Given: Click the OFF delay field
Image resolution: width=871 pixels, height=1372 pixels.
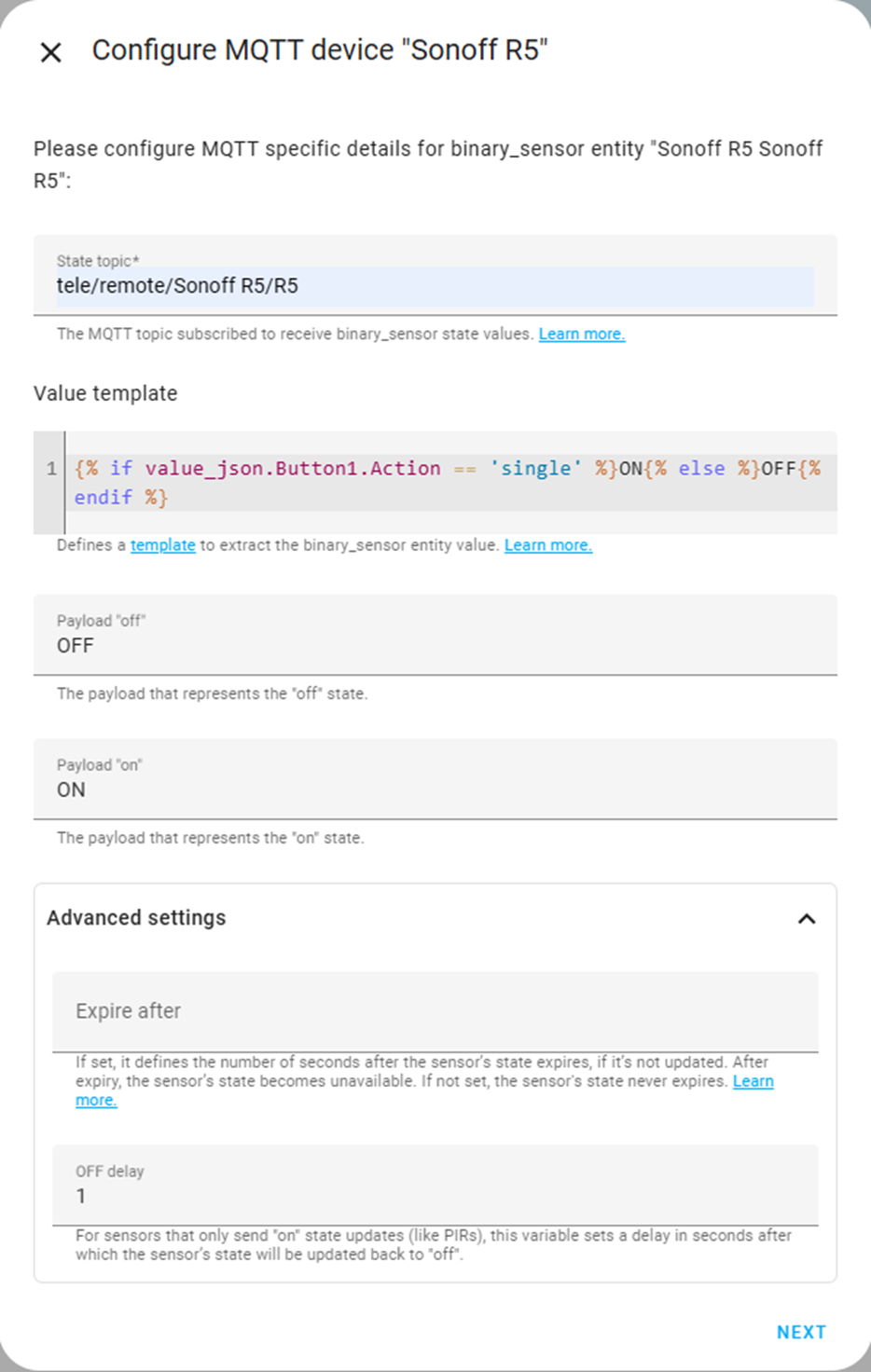Looking at the screenshot, I should [435, 1186].
